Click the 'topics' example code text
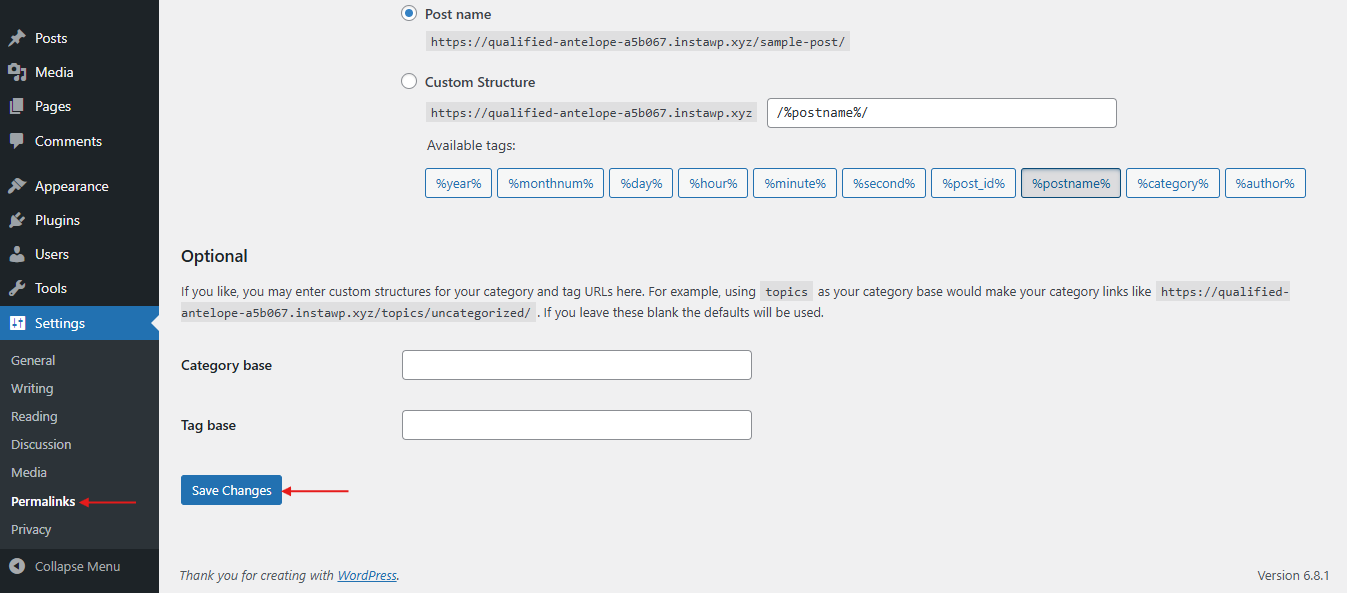 click(786, 292)
